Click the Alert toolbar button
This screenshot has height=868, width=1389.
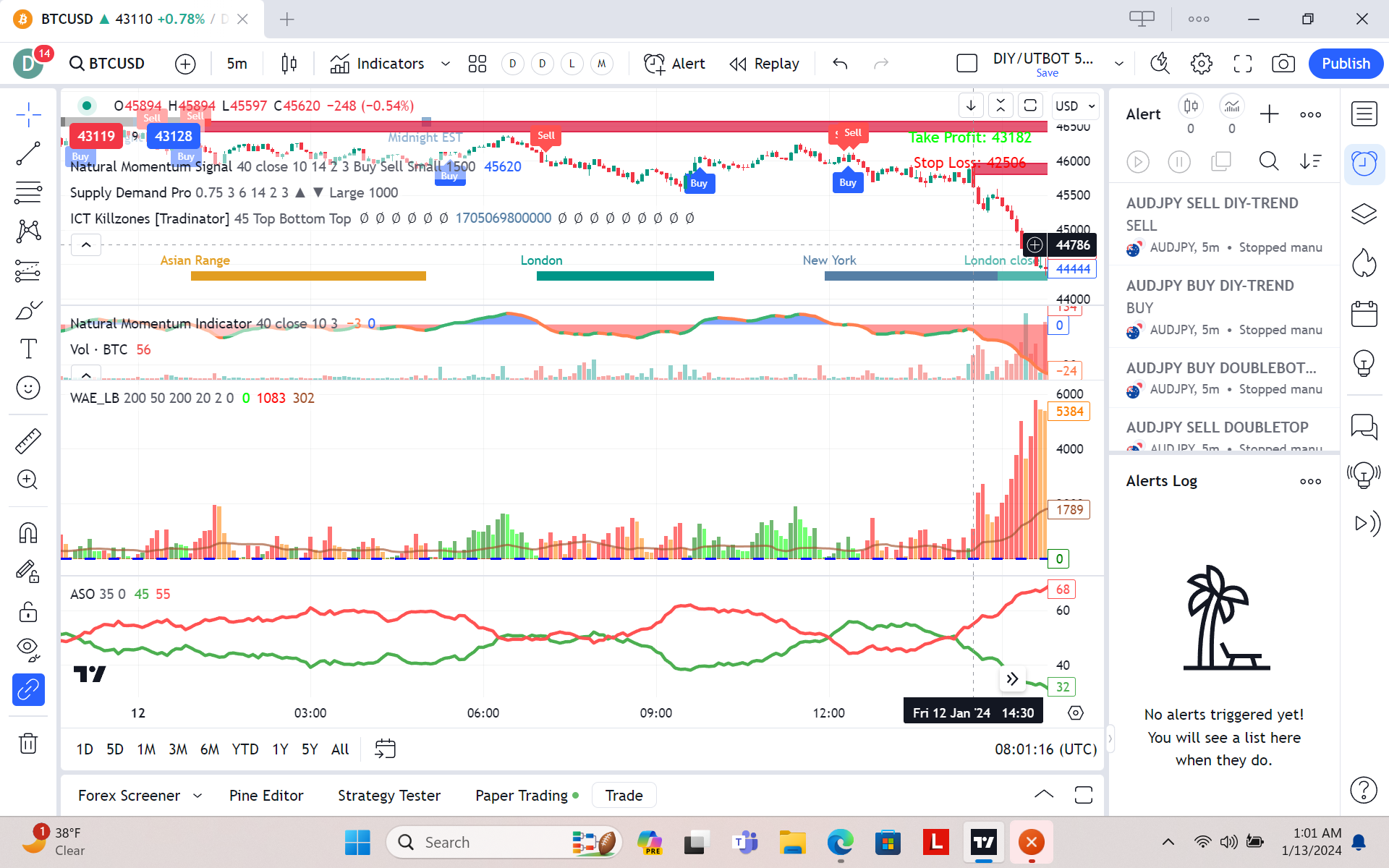coord(674,64)
